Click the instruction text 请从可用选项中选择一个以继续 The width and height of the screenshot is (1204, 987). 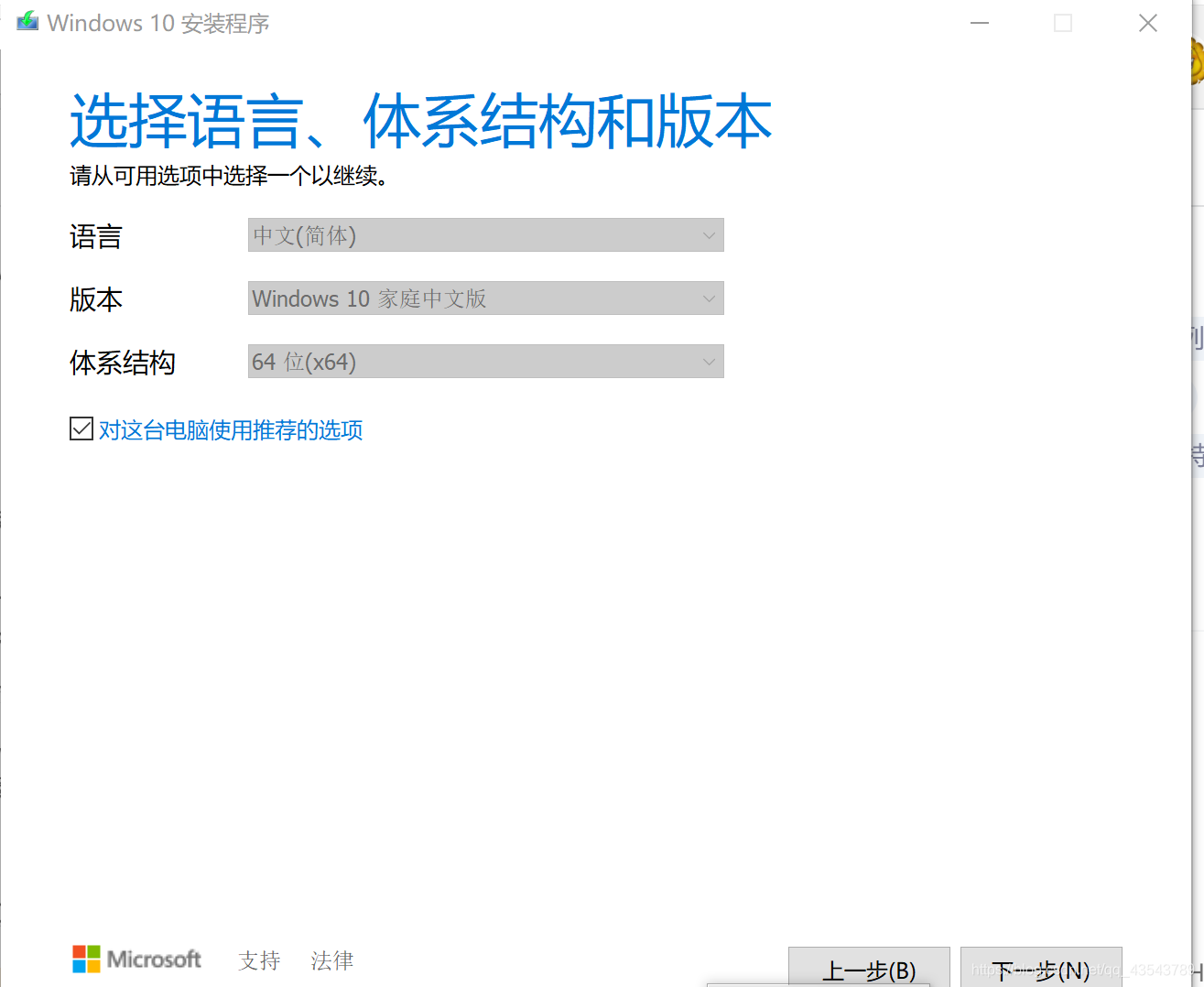[230, 176]
